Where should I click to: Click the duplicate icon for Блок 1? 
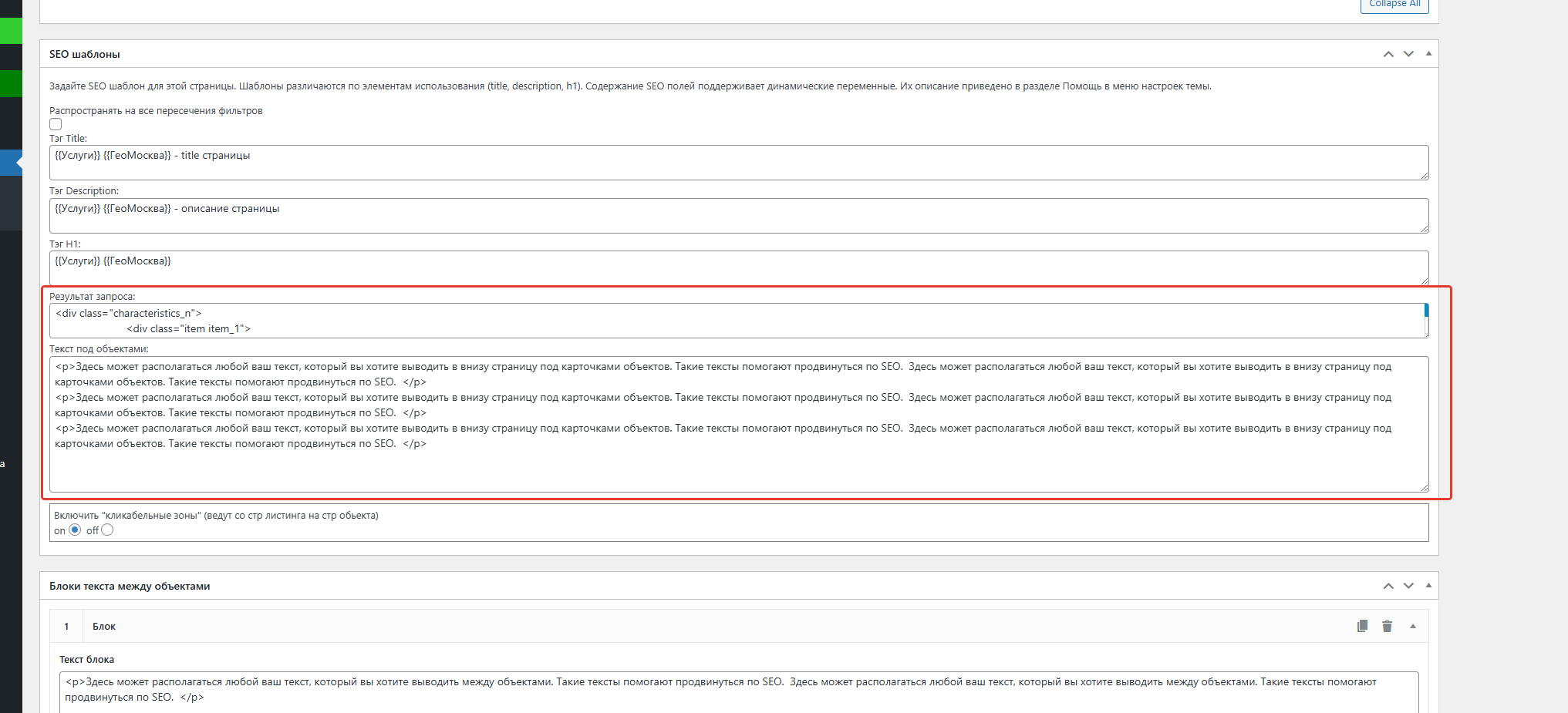tap(1362, 626)
